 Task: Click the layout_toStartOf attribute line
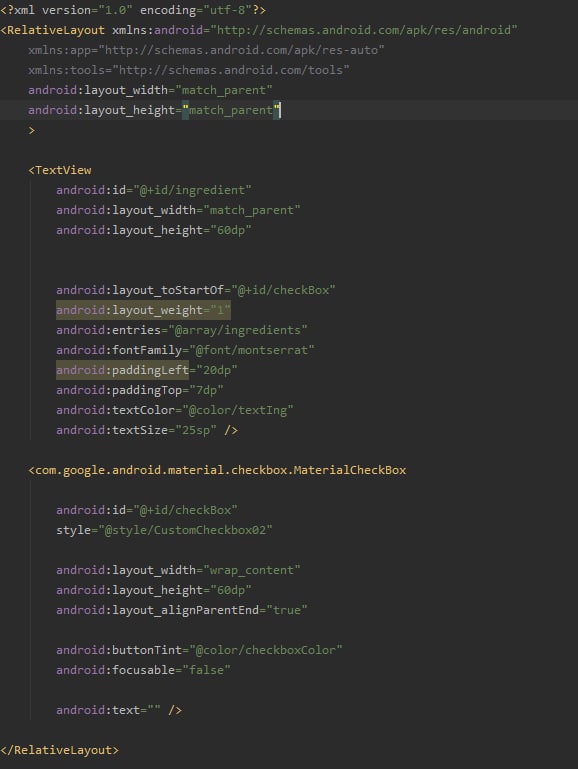pyautogui.click(x=196, y=290)
